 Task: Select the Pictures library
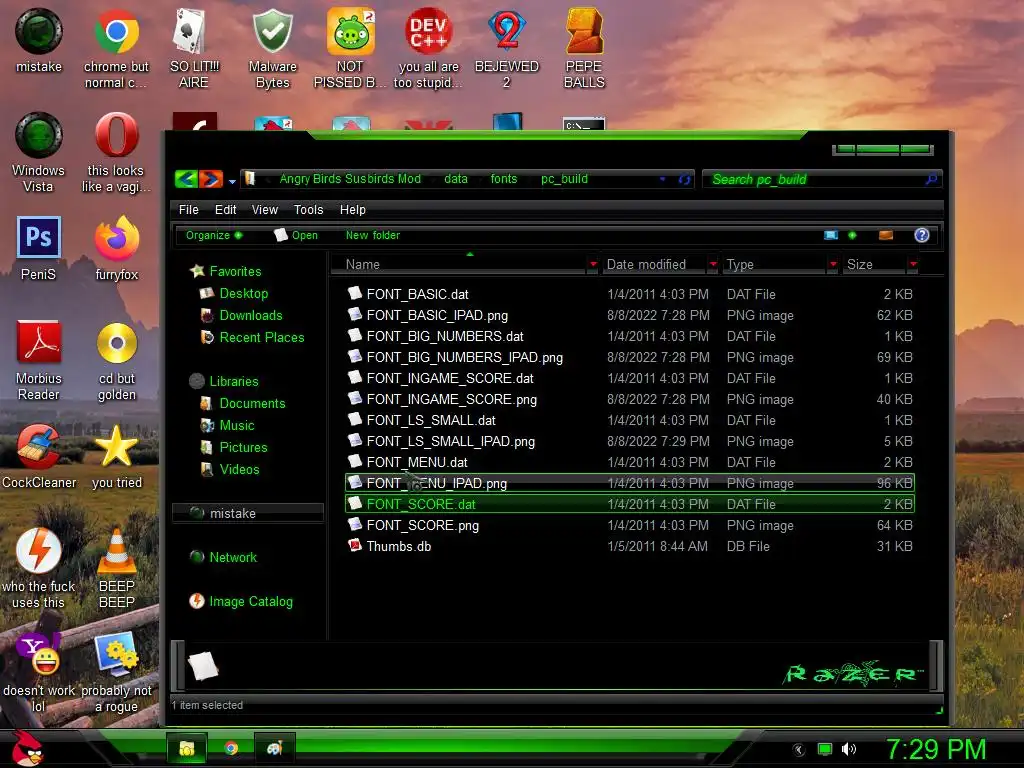(243, 447)
